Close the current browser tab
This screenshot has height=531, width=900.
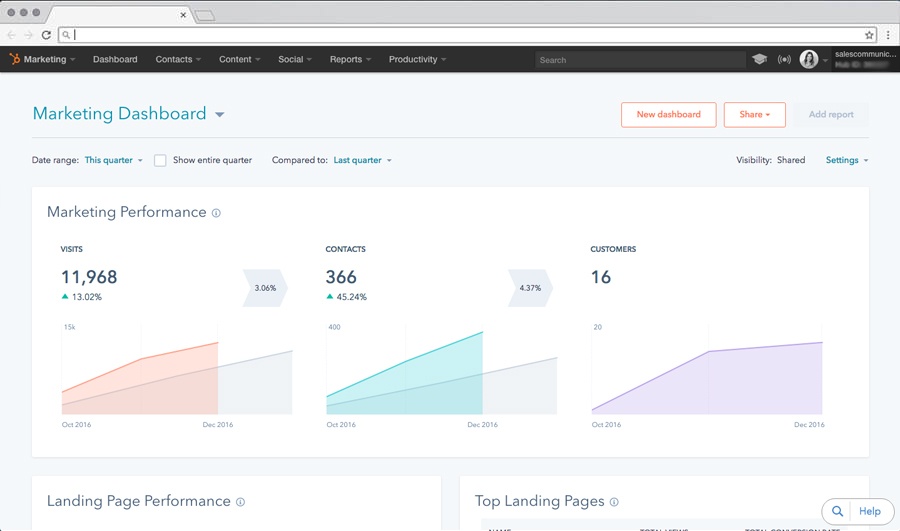click(183, 15)
